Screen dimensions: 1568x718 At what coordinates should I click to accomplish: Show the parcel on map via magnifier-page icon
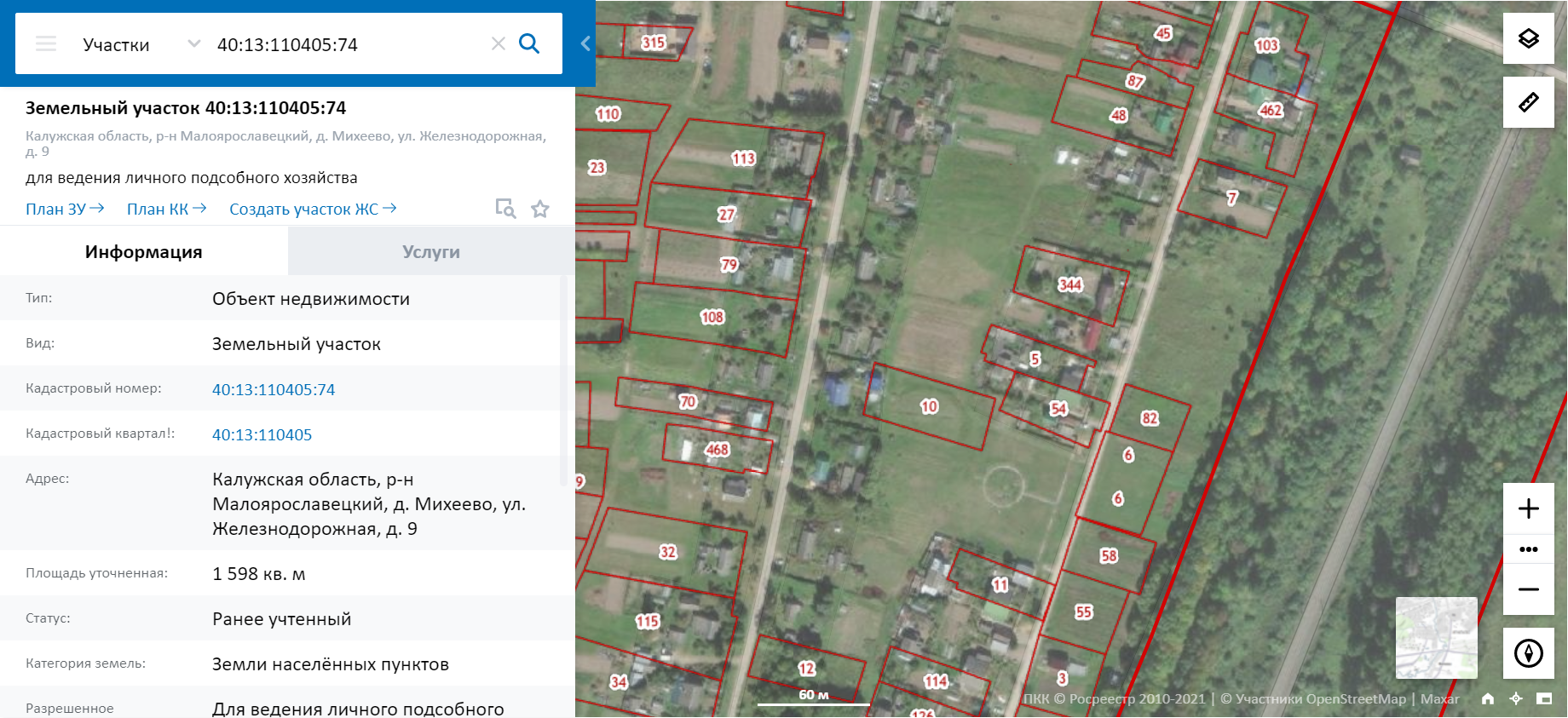(x=505, y=209)
